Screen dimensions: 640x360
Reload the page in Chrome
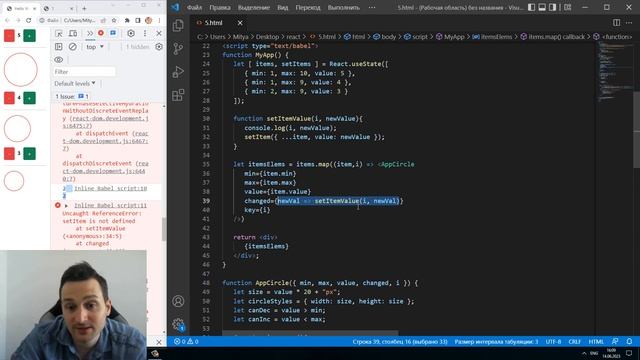click(29, 20)
